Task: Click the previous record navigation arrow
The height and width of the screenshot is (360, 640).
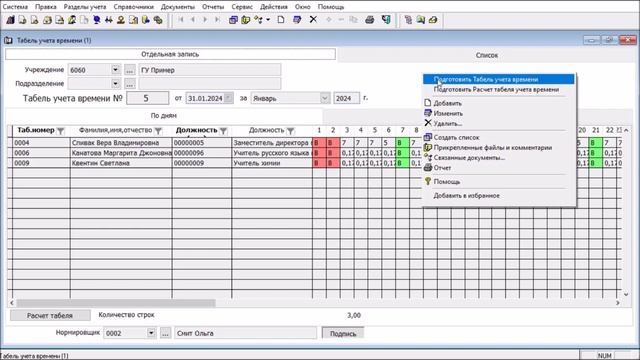Action: click(x=193, y=20)
